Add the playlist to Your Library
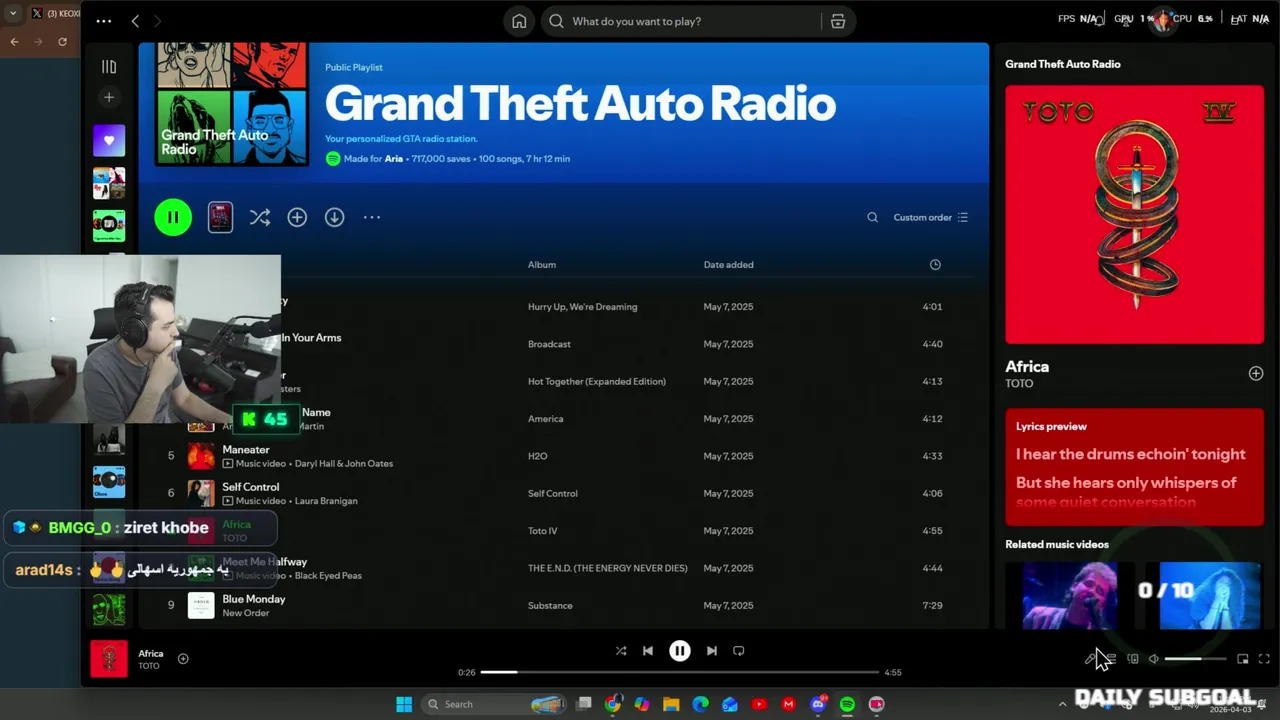1280x720 pixels. 297,217
